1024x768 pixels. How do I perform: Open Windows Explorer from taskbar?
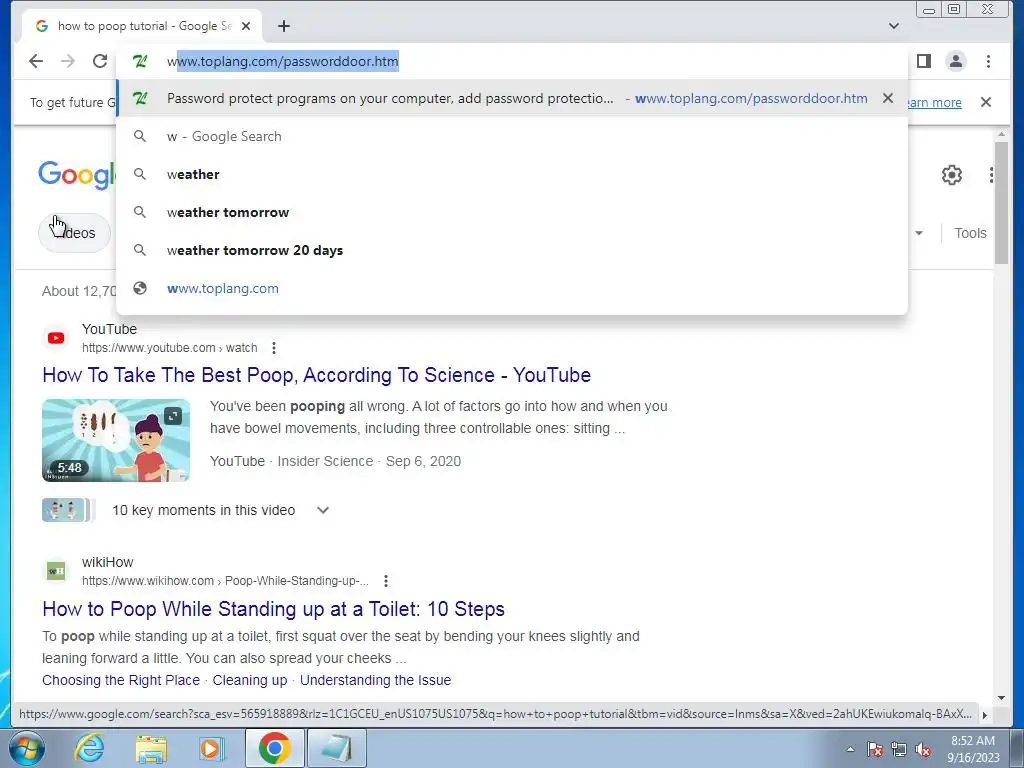151,748
